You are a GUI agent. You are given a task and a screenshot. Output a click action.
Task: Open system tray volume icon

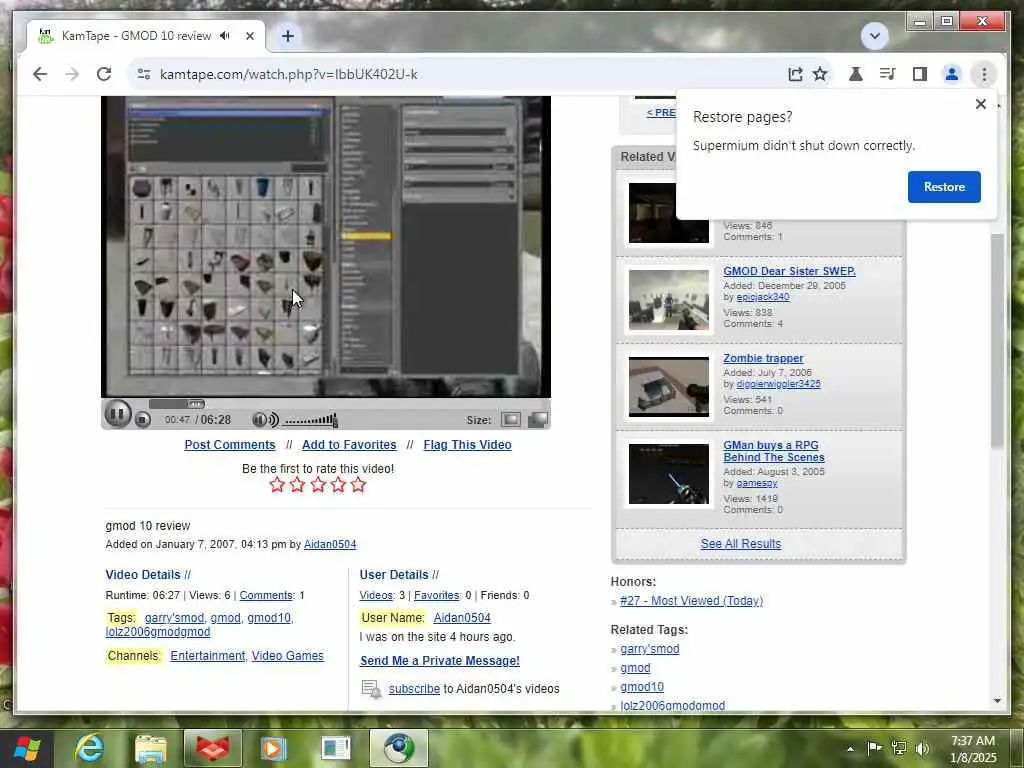(921, 748)
